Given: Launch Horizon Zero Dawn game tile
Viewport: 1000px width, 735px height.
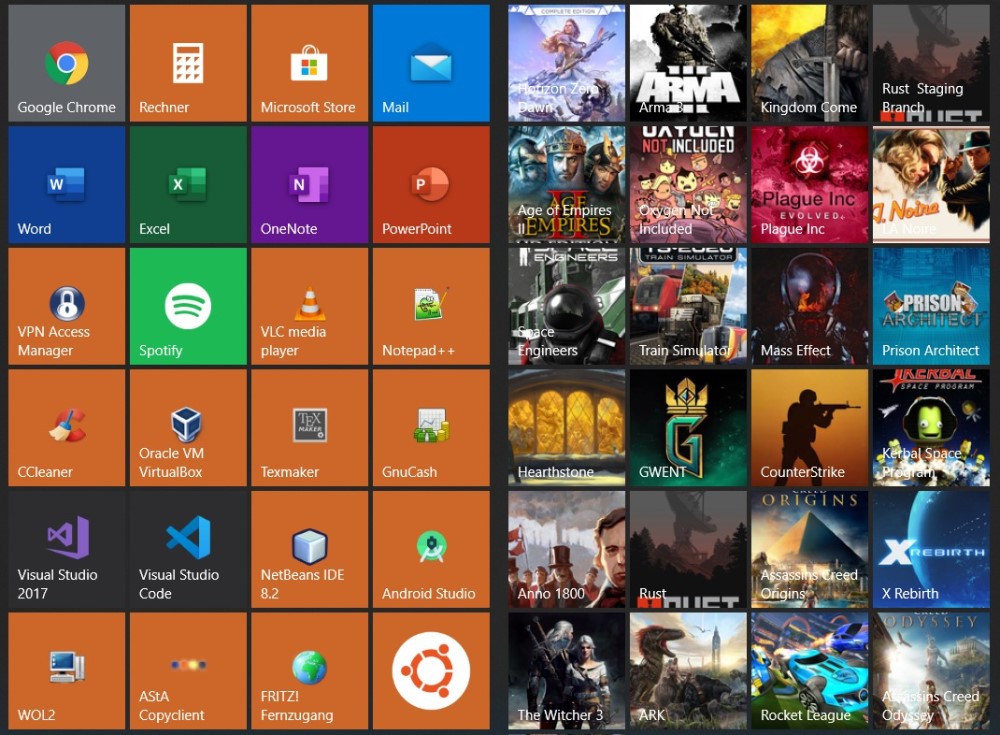Looking at the screenshot, I should click(x=567, y=63).
